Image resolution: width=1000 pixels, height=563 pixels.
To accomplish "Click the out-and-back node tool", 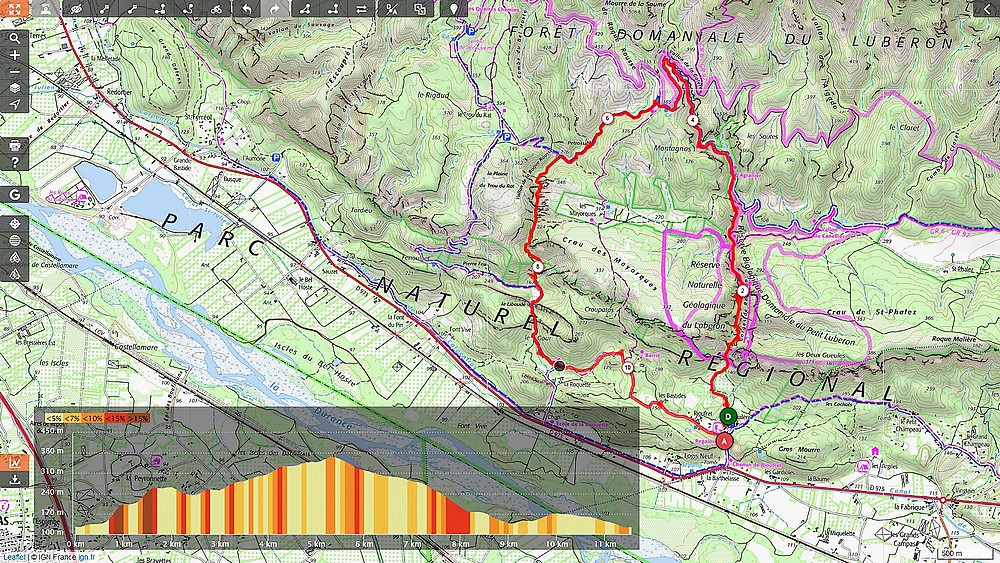I will 333,8.
